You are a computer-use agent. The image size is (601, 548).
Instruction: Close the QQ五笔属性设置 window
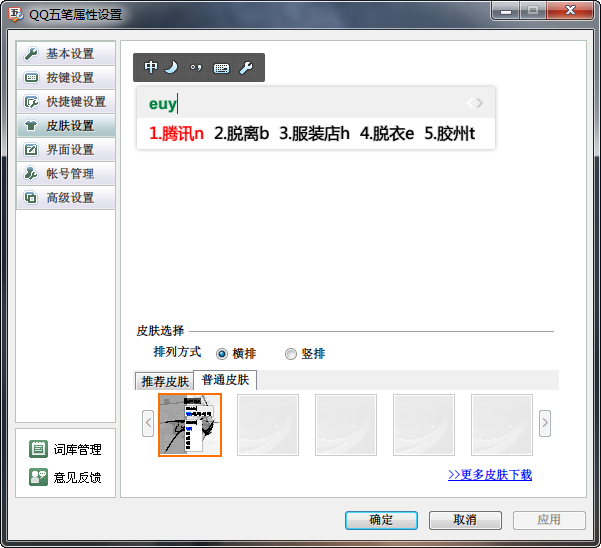click(x=570, y=10)
